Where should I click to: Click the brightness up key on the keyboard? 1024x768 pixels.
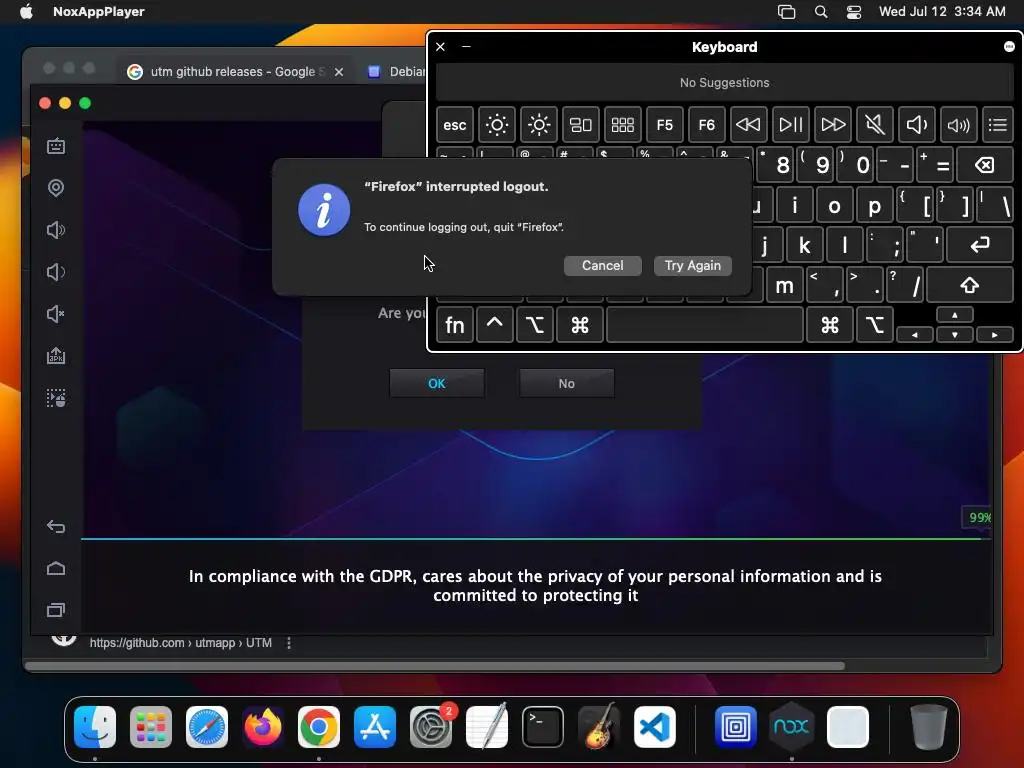tap(539, 125)
